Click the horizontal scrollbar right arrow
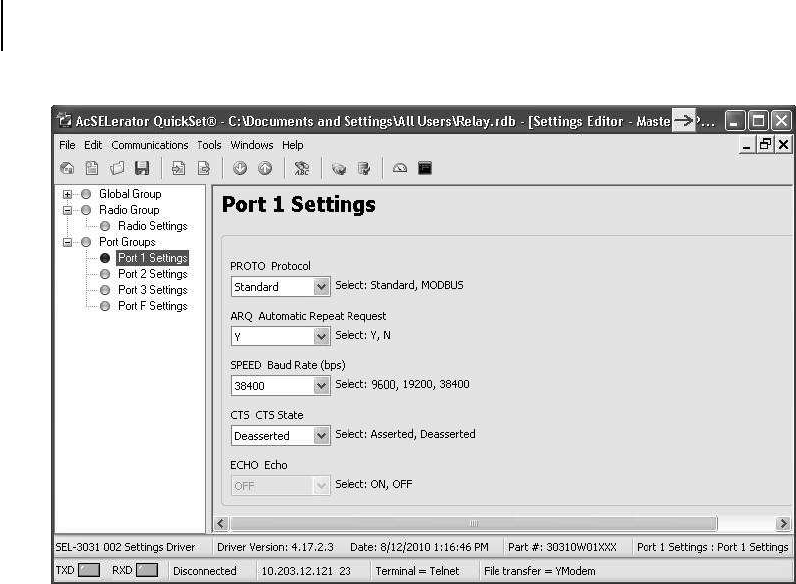The height and width of the screenshot is (584, 796). click(x=783, y=523)
